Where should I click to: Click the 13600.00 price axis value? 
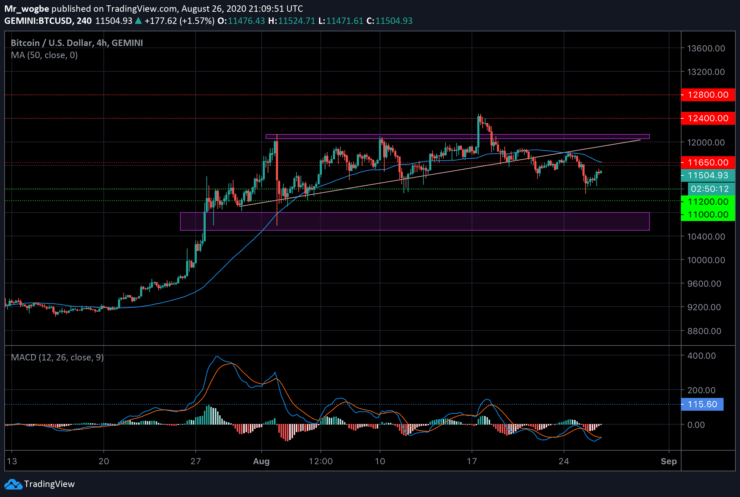[706, 48]
